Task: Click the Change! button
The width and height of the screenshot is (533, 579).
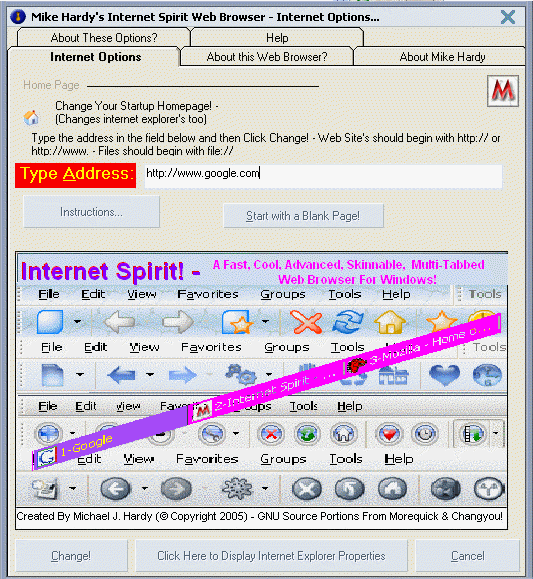Action: (71, 556)
